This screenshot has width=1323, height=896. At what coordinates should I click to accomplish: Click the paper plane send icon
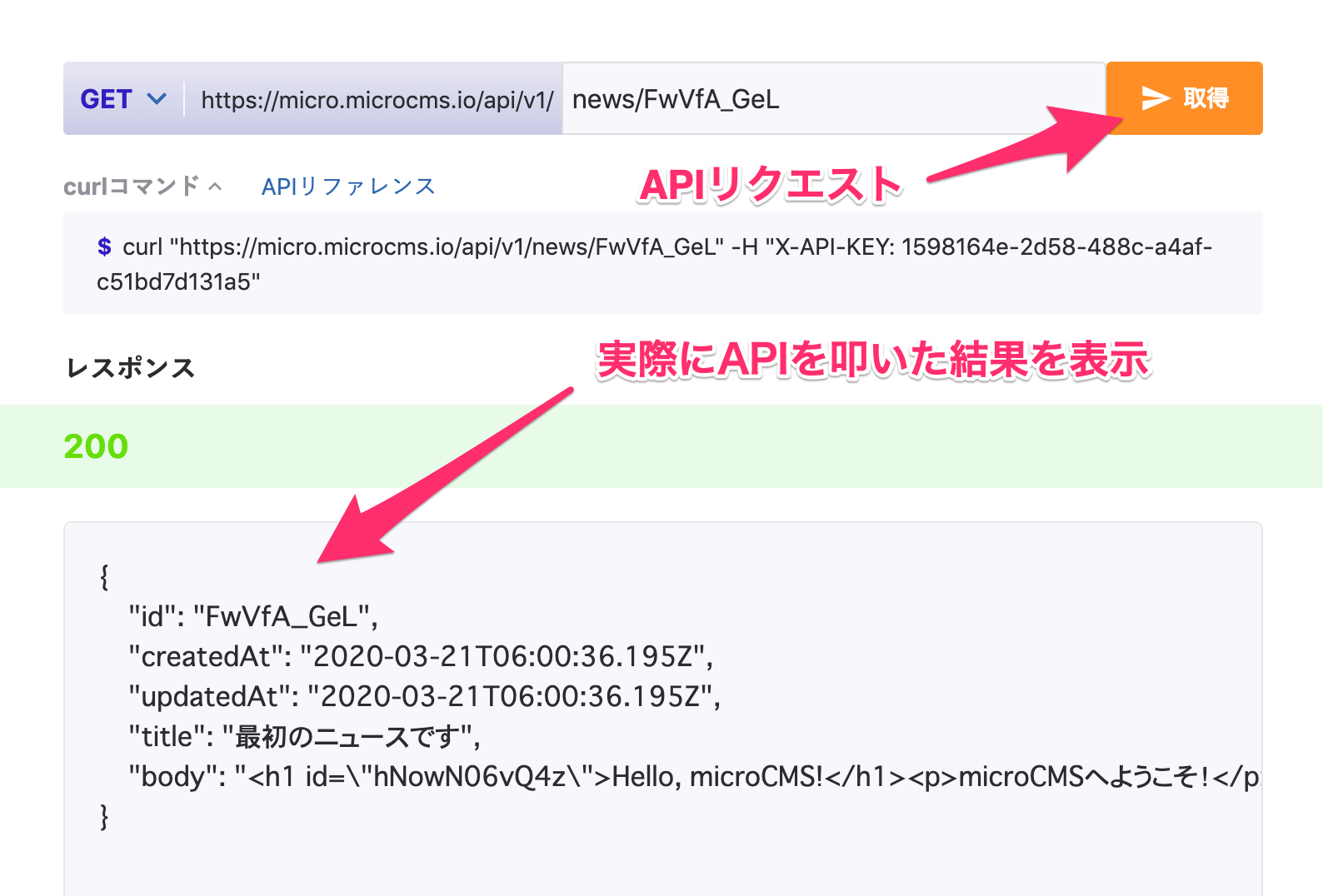click(x=1156, y=98)
